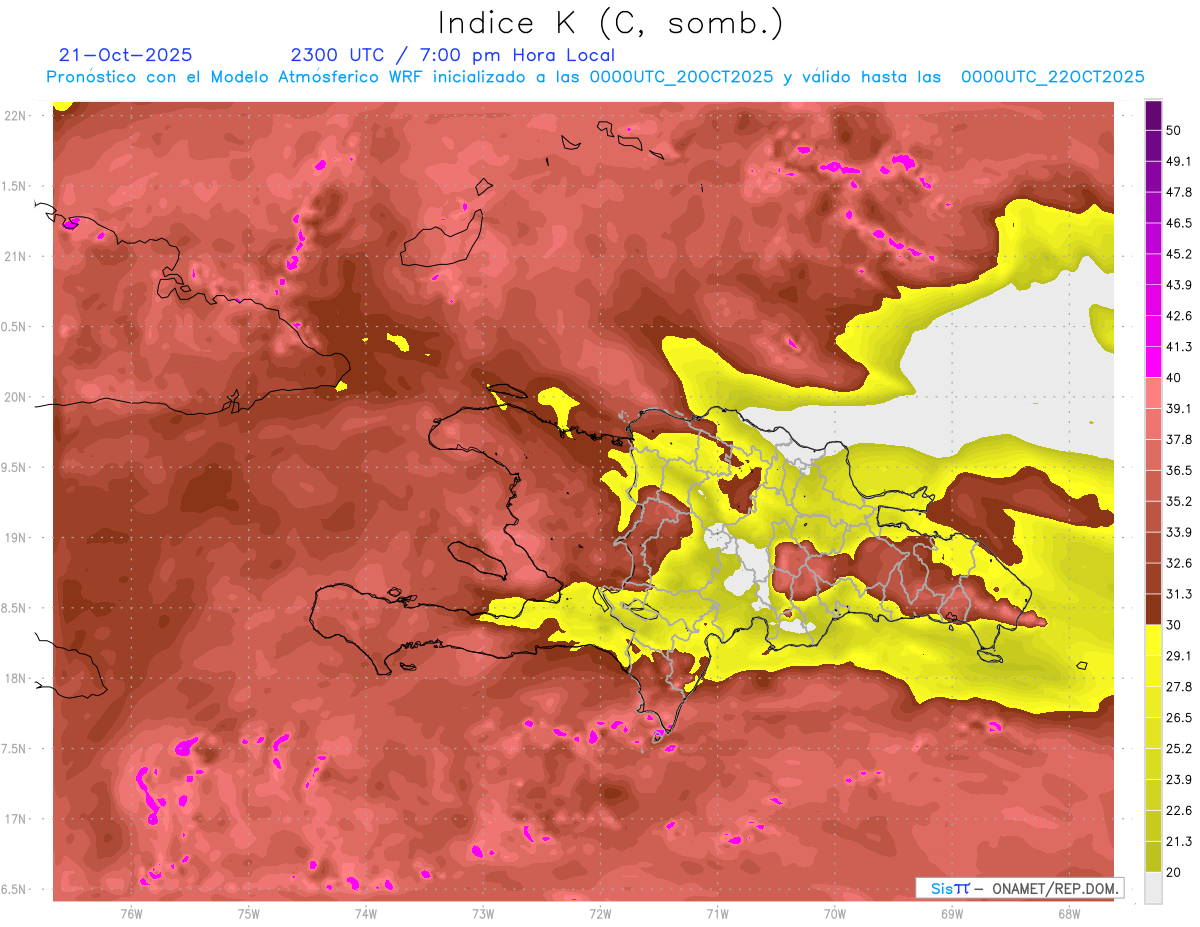This screenshot has height=927, width=1200.
Task: Click the 72W longitude axis label
Action: coord(600,913)
